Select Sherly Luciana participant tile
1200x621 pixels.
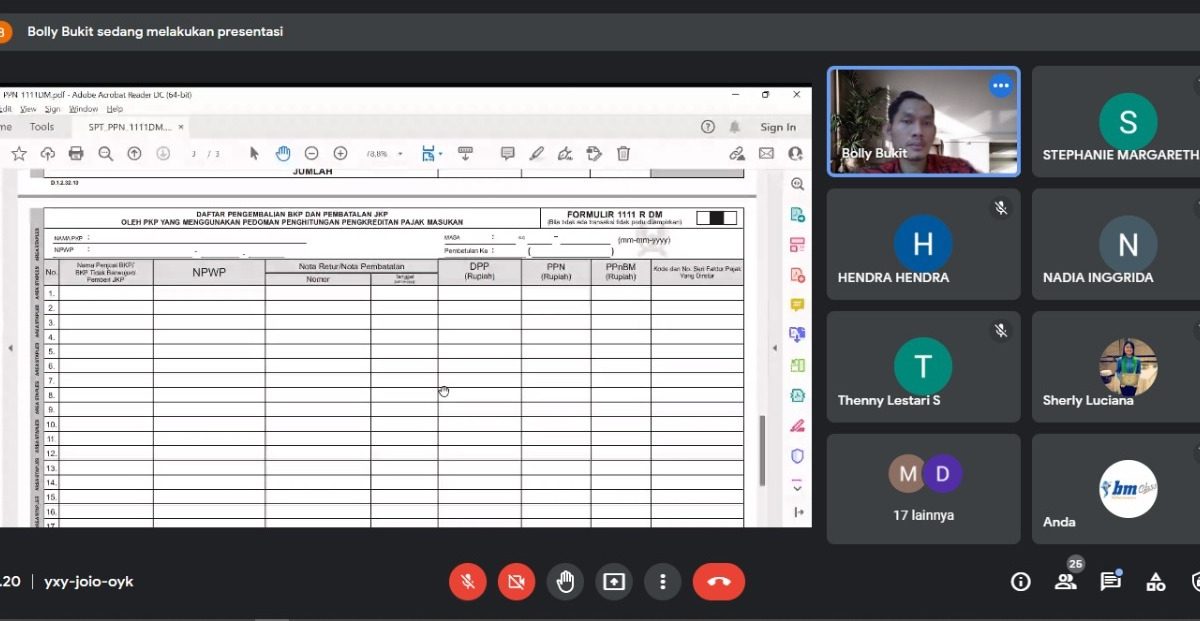click(1116, 367)
